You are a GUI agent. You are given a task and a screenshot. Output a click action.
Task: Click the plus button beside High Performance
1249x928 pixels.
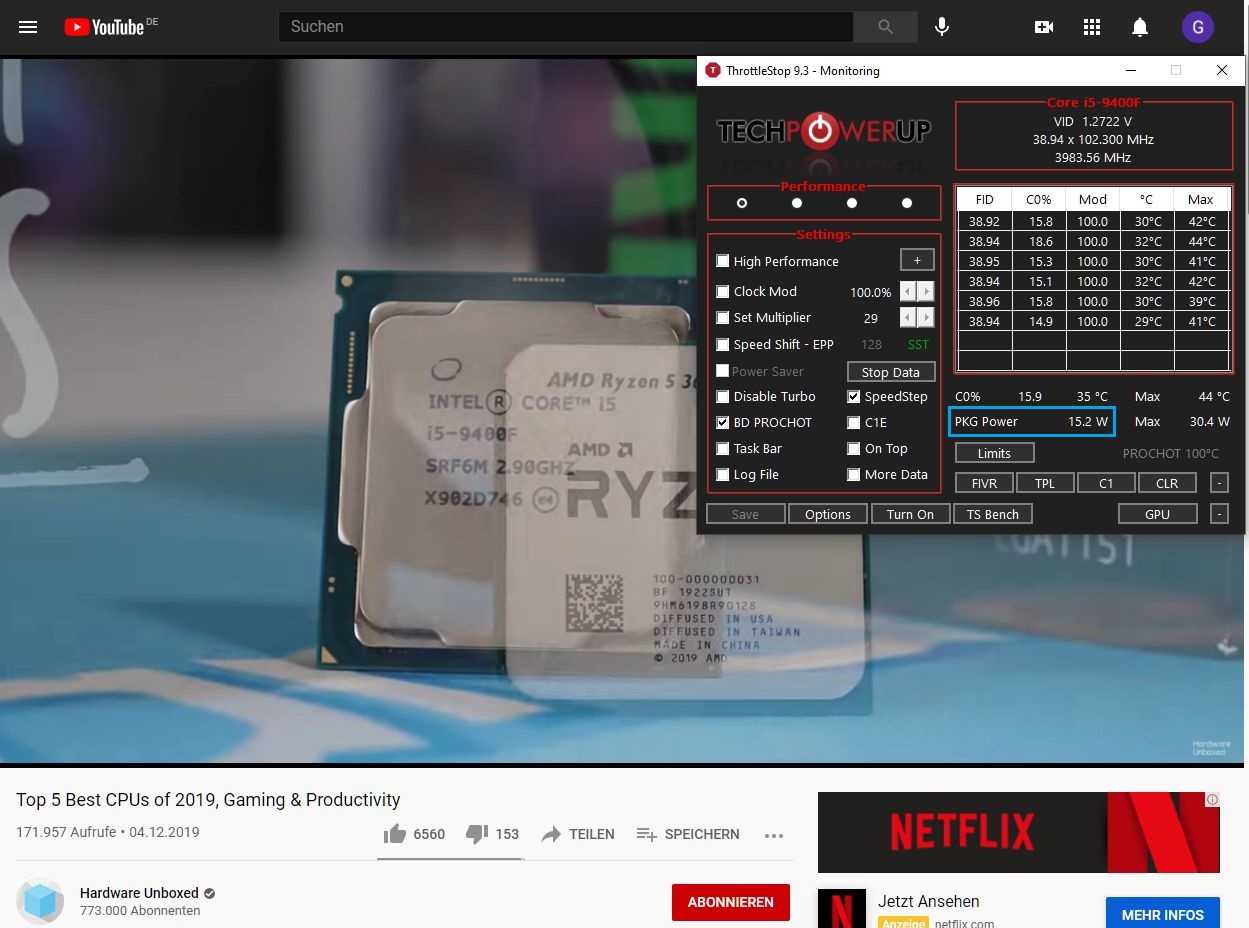pyautogui.click(x=917, y=260)
